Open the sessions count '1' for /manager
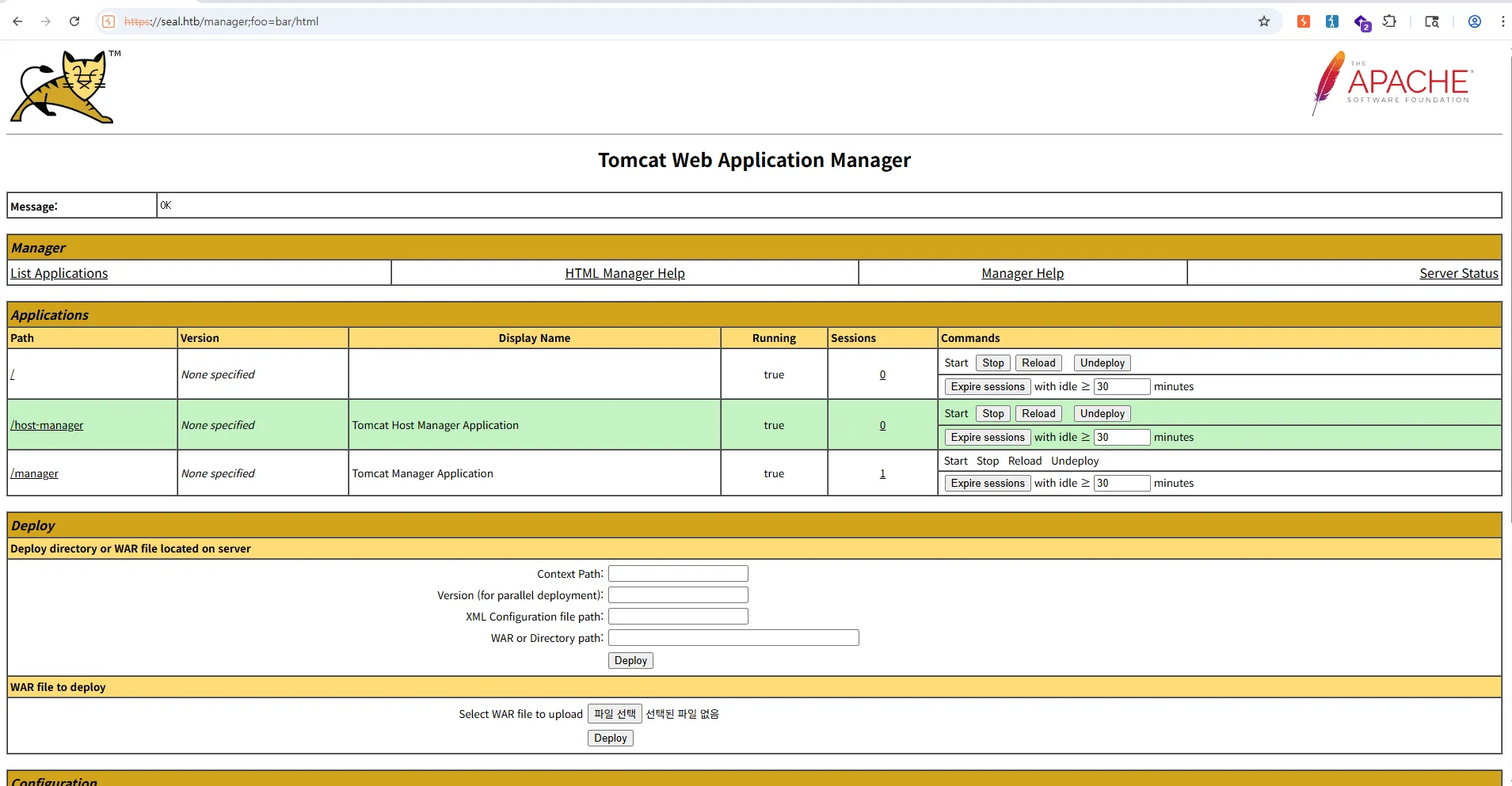This screenshot has width=1512, height=786. pyautogui.click(x=882, y=473)
